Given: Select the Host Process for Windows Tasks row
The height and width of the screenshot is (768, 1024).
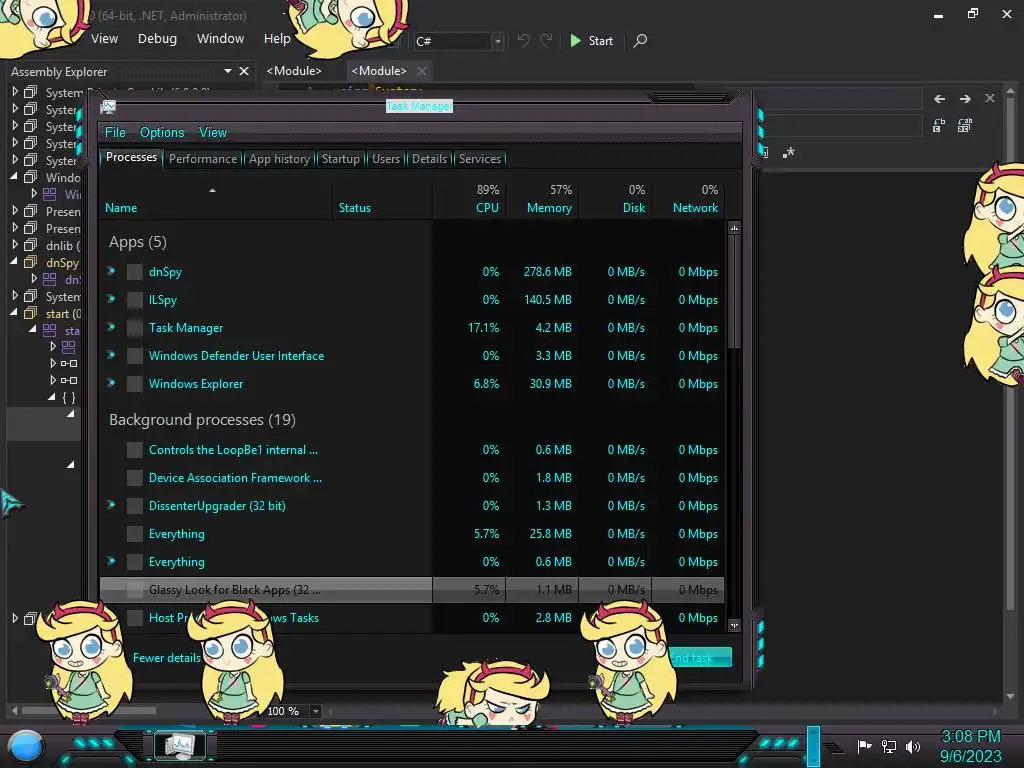Looking at the screenshot, I should click(x=411, y=618).
